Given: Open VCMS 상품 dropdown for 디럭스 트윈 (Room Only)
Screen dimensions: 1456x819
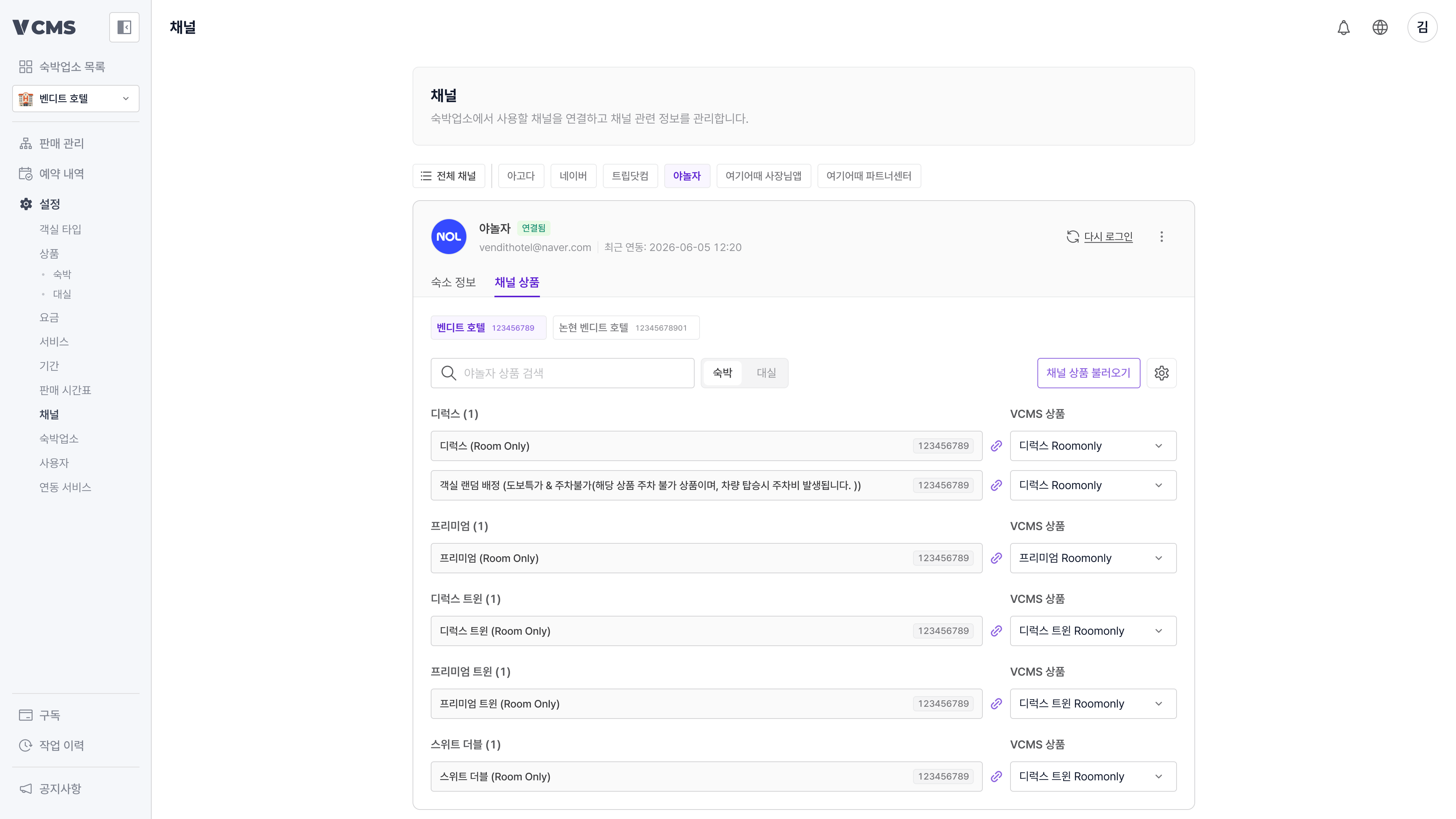Looking at the screenshot, I should pos(1092,631).
